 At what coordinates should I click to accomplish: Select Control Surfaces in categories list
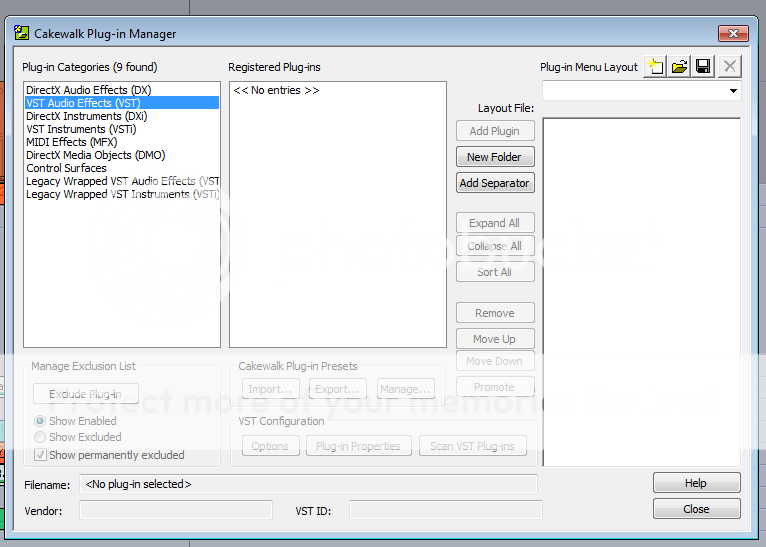66,168
